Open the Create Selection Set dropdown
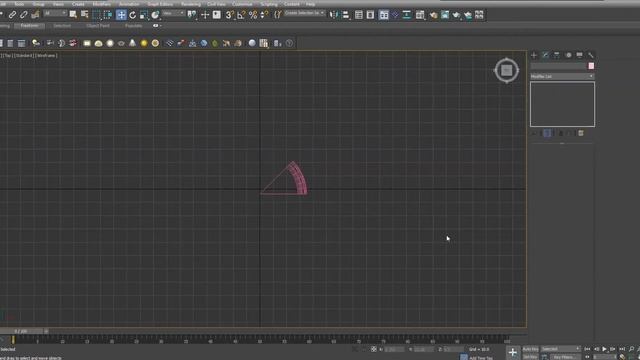The height and width of the screenshot is (360, 640). [x=304, y=13]
